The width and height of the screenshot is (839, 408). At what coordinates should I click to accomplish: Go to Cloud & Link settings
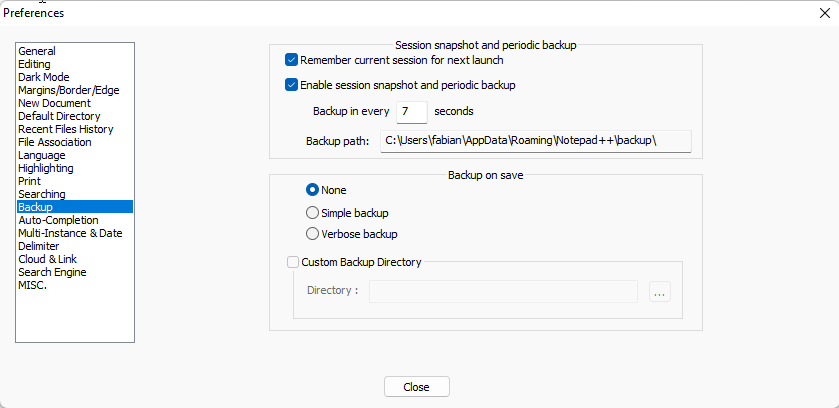(x=47, y=259)
